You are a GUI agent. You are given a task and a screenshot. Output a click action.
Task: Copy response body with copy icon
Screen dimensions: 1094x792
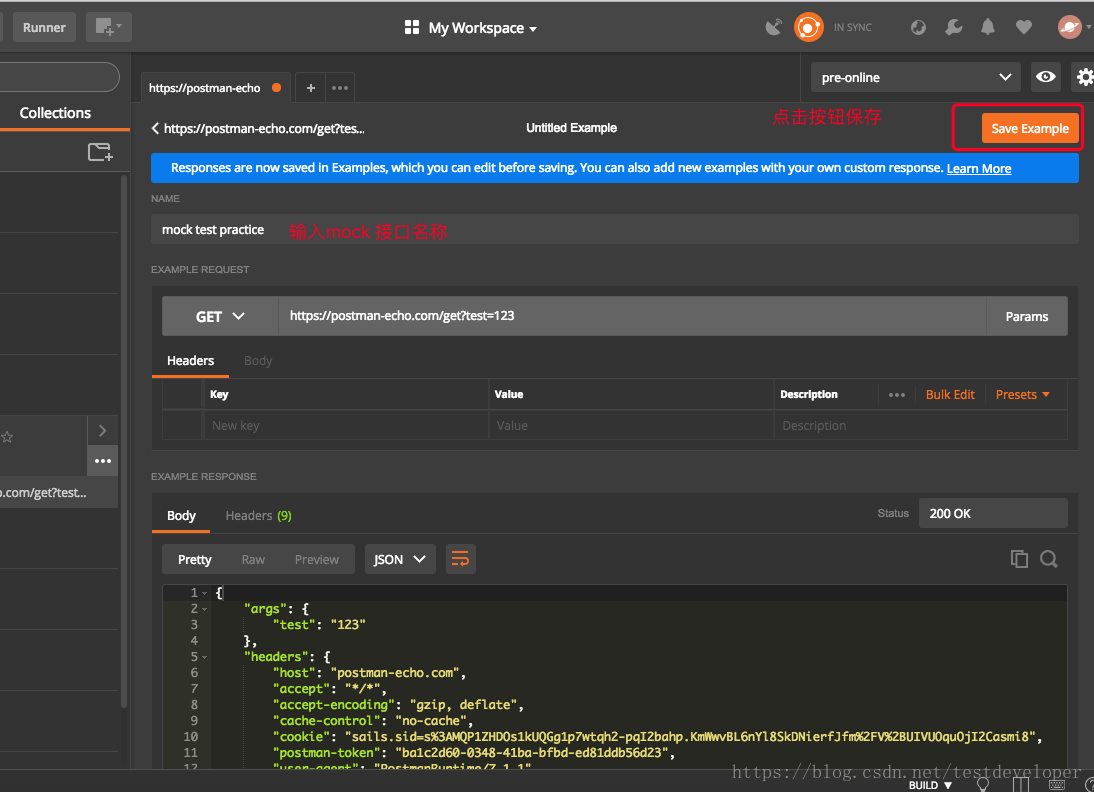point(1019,559)
